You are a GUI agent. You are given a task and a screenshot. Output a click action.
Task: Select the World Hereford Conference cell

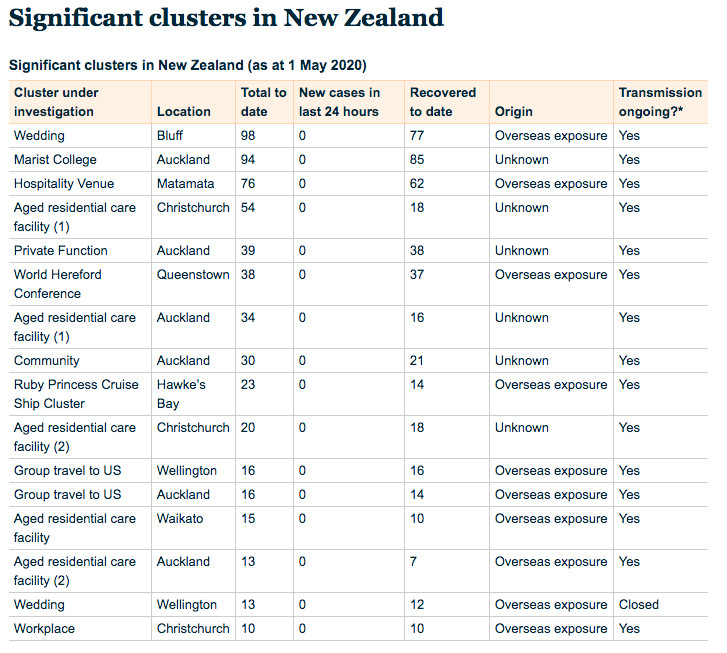[58, 284]
